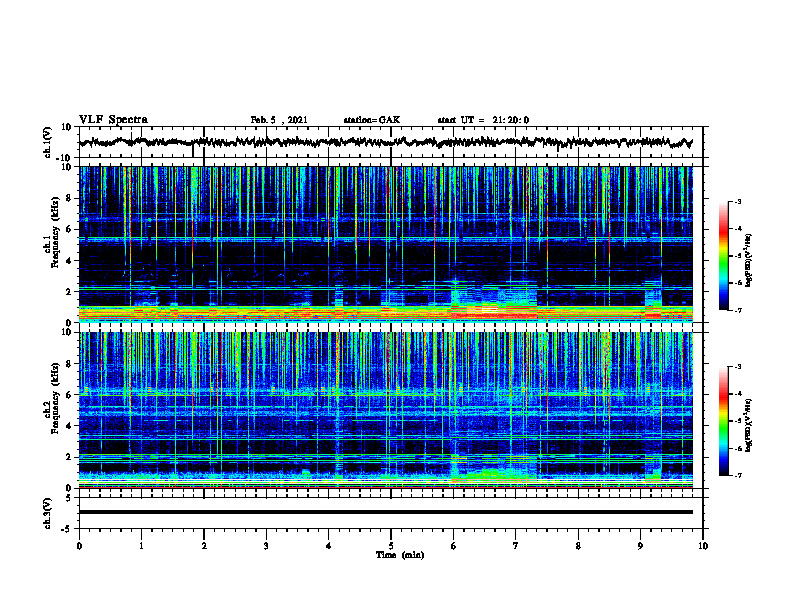Click the "-3" label on ch.1 color bar

tap(738, 202)
